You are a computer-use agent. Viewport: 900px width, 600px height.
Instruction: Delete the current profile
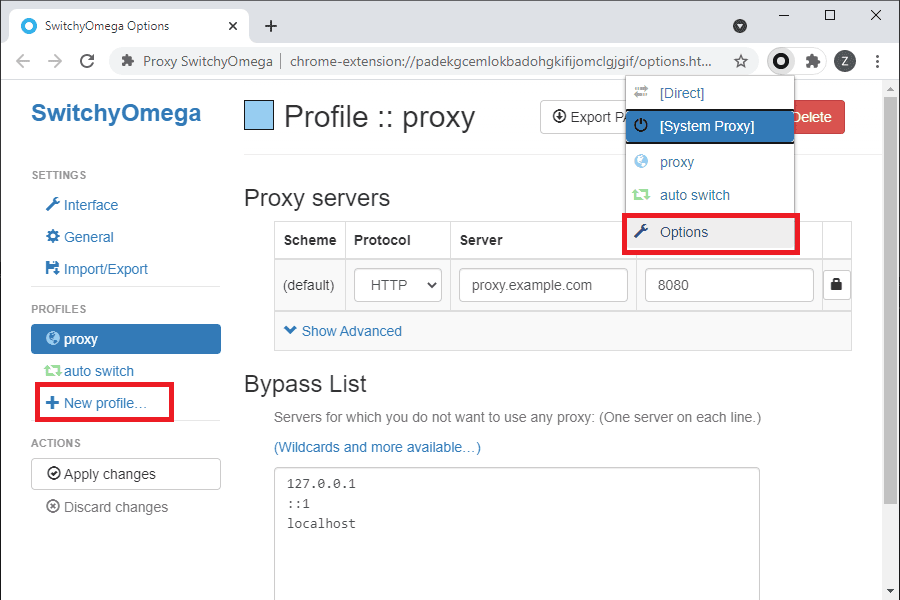click(819, 117)
